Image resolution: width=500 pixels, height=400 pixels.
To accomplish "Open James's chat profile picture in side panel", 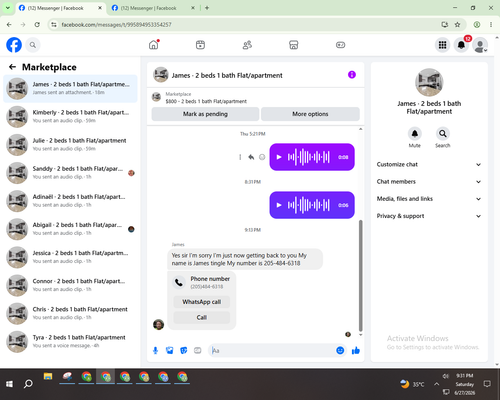I will [x=429, y=82].
